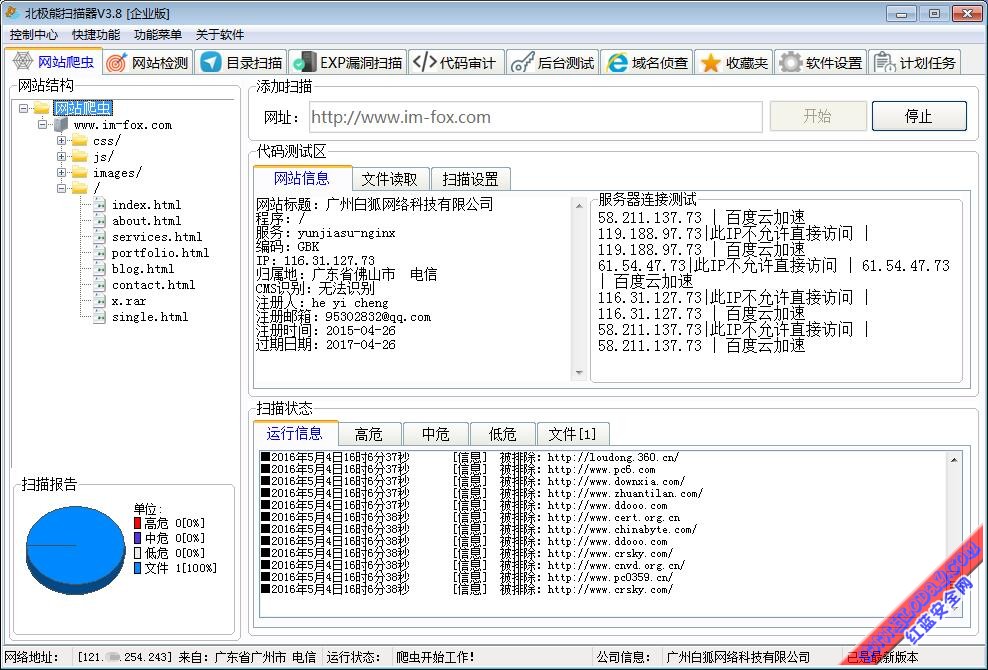The height and width of the screenshot is (670, 988).
Task: Click the images/ folder icon
Action: click(x=79, y=173)
